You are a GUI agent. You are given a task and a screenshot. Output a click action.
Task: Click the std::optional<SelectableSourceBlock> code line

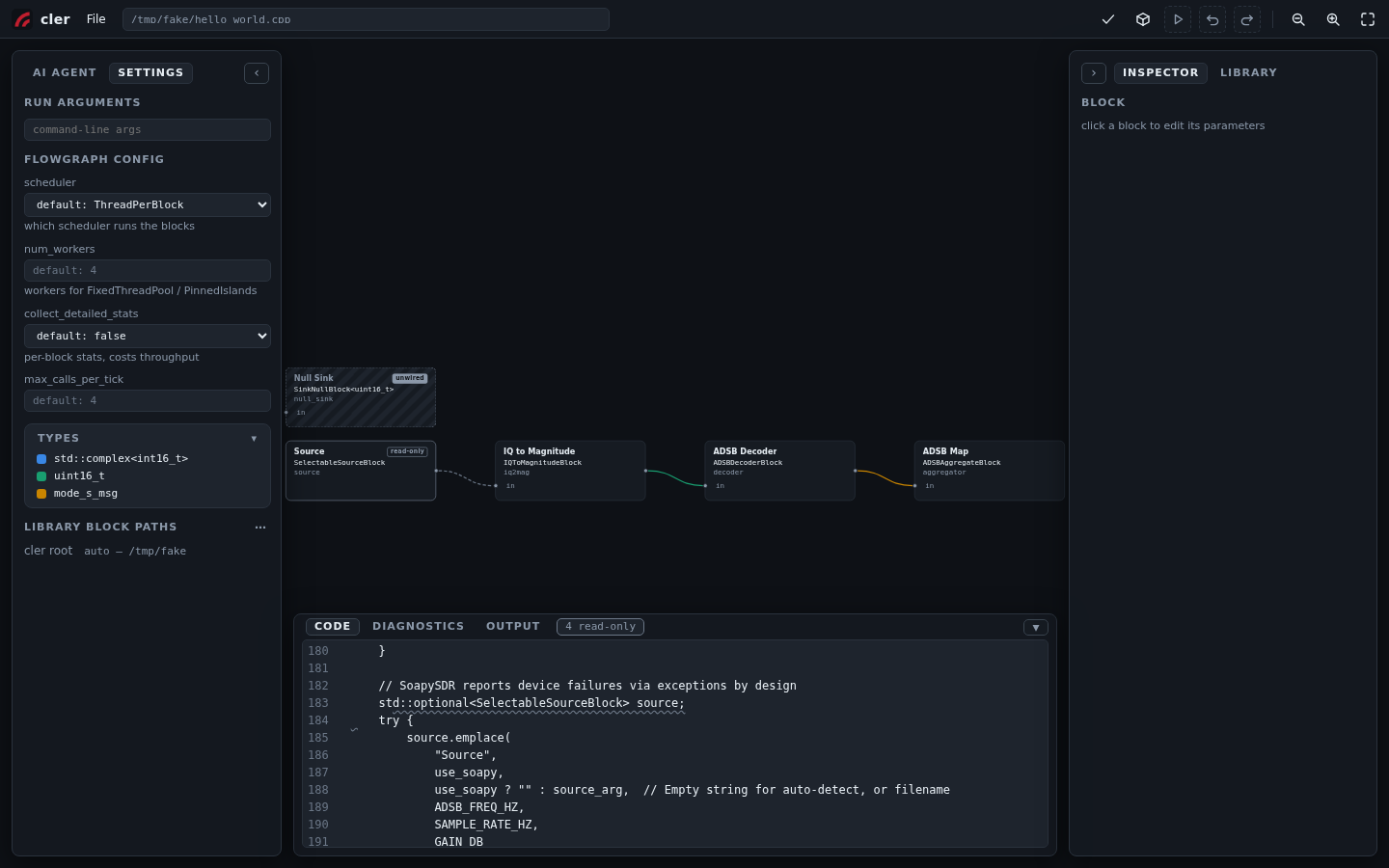(531, 703)
